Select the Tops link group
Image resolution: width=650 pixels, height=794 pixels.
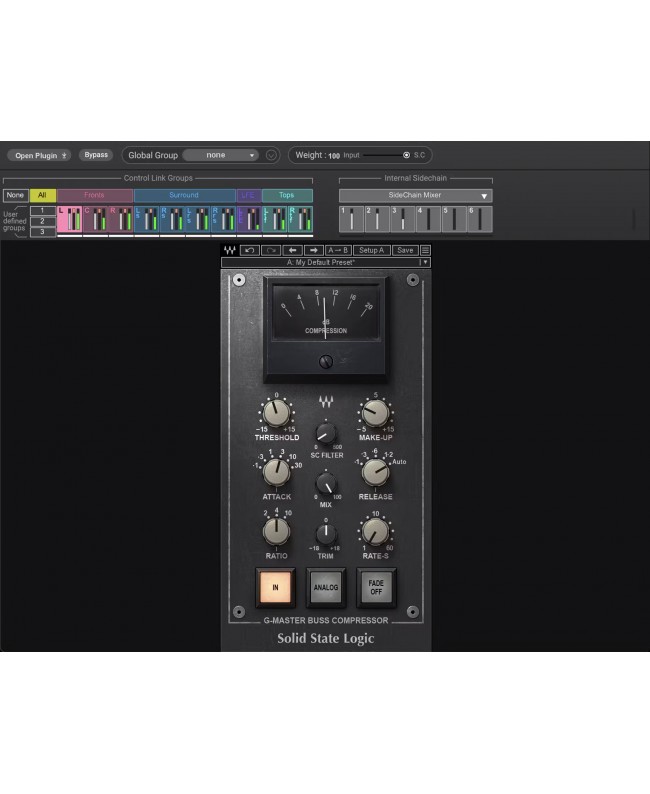287,195
